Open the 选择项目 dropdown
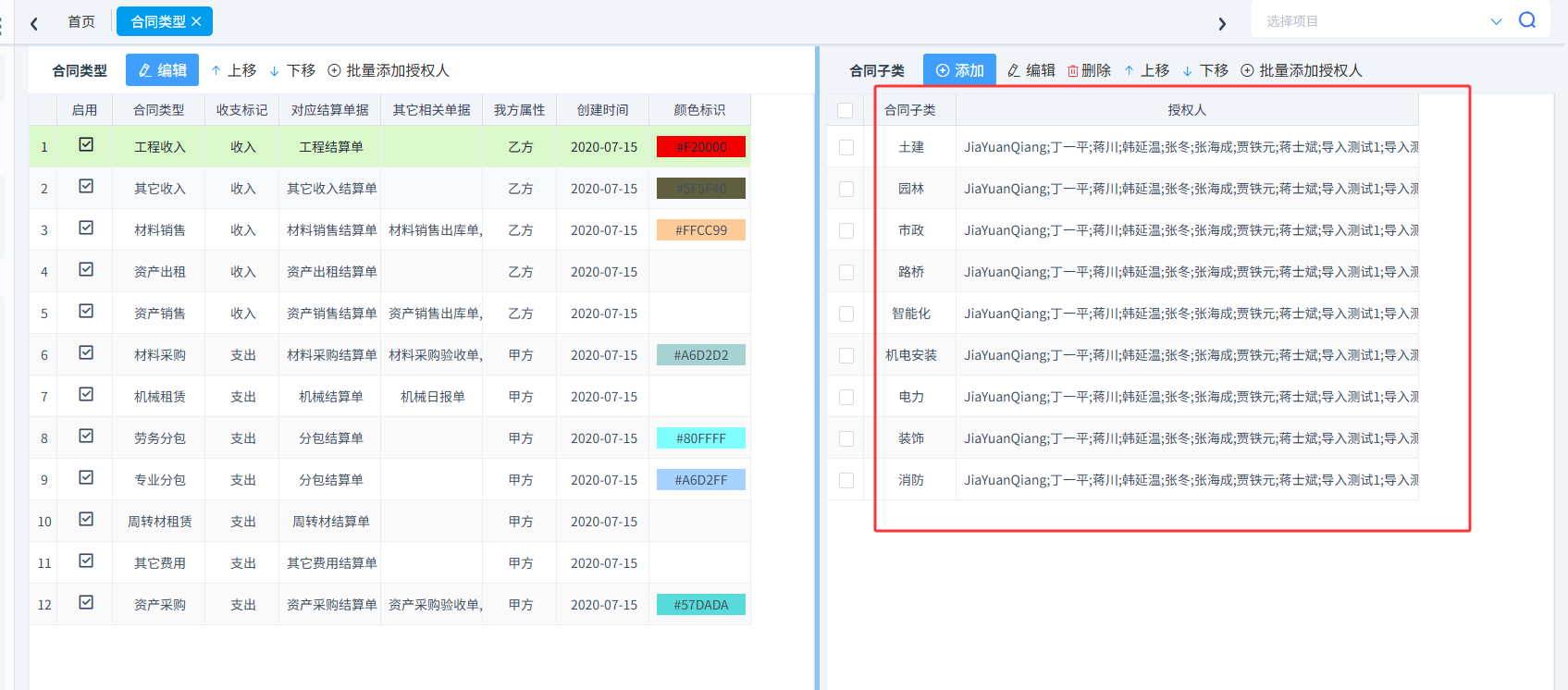Screen dimensions: 1568x690 [1384, 20]
